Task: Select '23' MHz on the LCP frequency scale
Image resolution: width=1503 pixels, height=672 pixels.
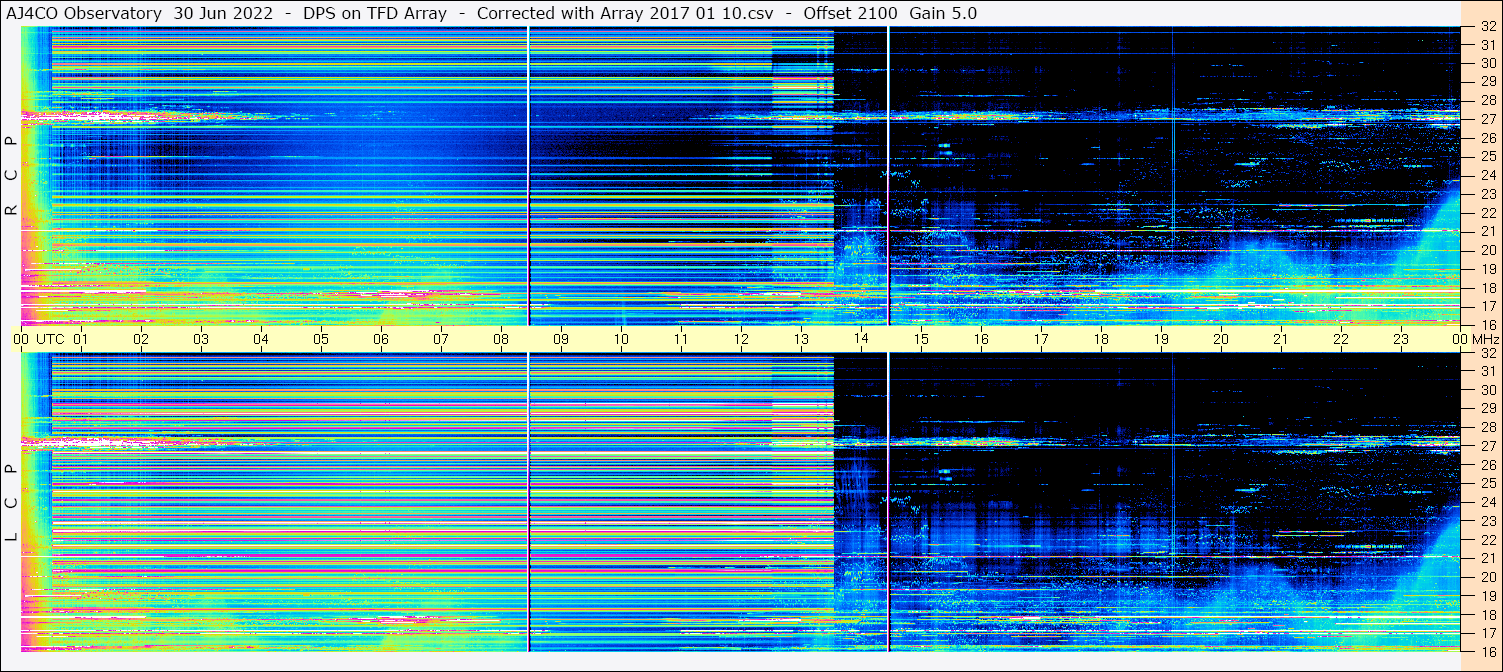Action: coord(1488,521)
